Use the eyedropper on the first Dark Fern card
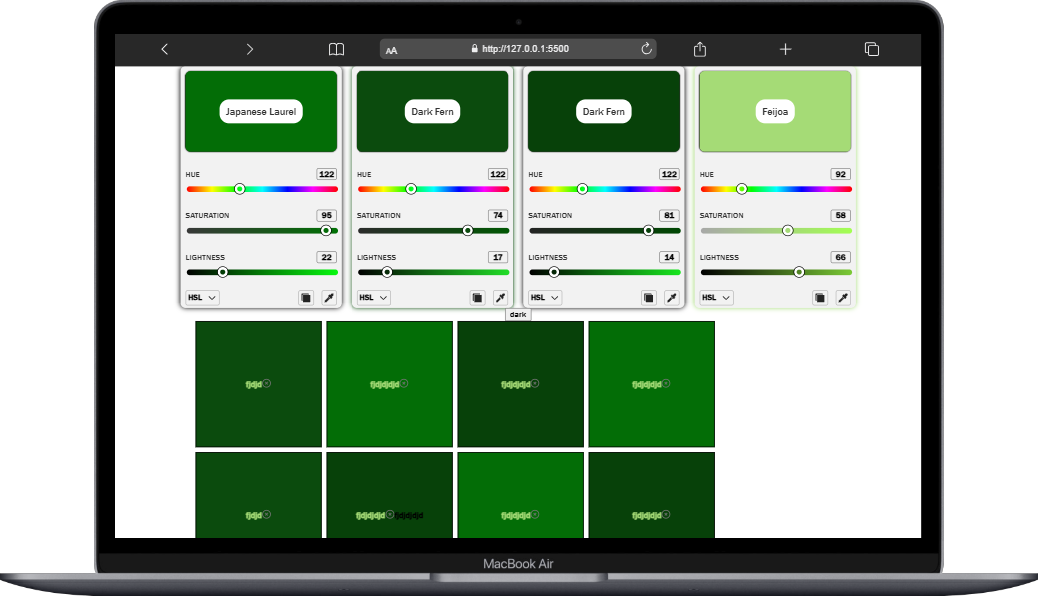This screenshot has height=596, width=1038. (499, 297)
